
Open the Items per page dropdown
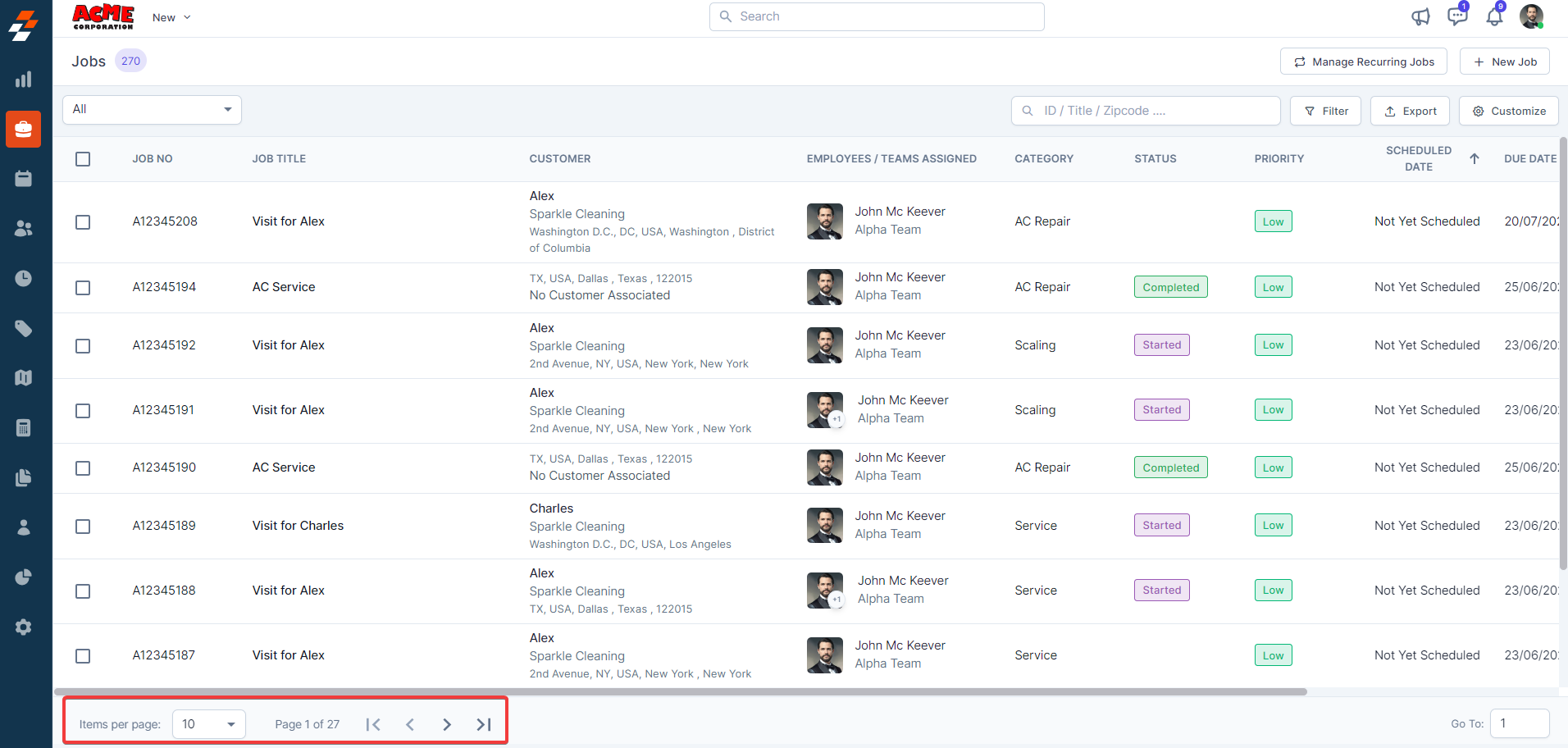click(x=208, y=724)
